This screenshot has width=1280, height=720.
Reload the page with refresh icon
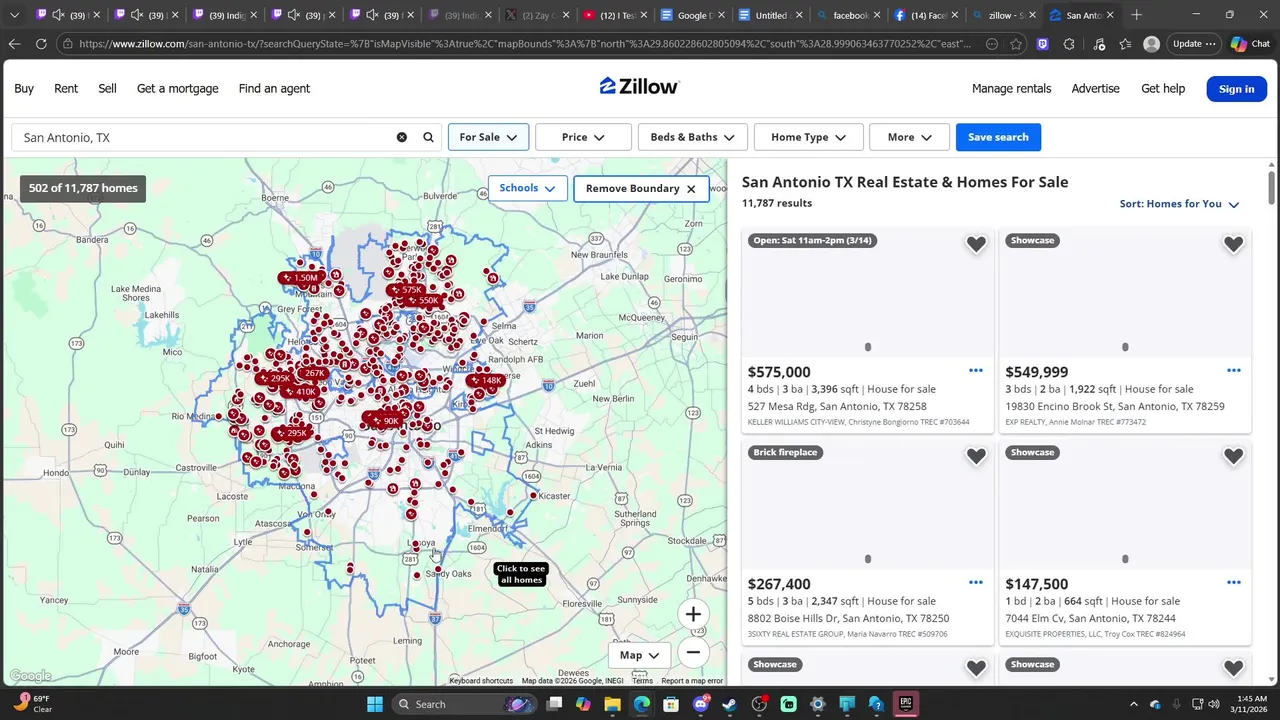[41, 44]
